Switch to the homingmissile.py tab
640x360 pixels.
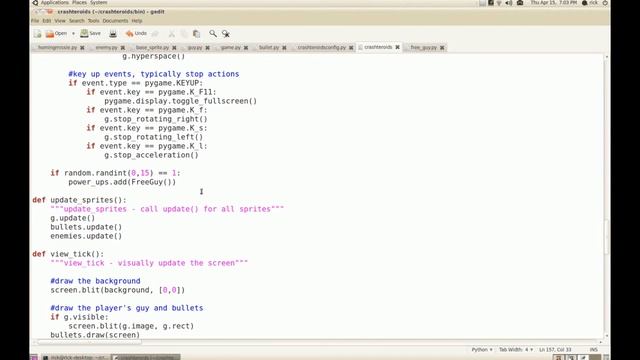tap(57, 48)
